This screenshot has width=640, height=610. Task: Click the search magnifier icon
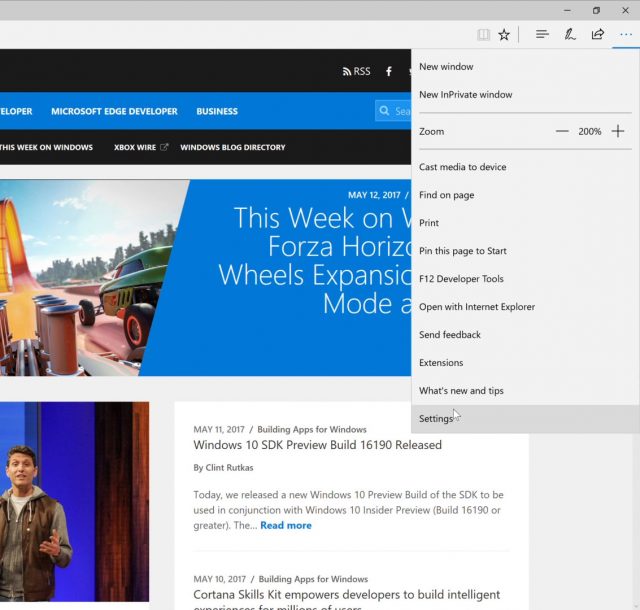point(384,111)
